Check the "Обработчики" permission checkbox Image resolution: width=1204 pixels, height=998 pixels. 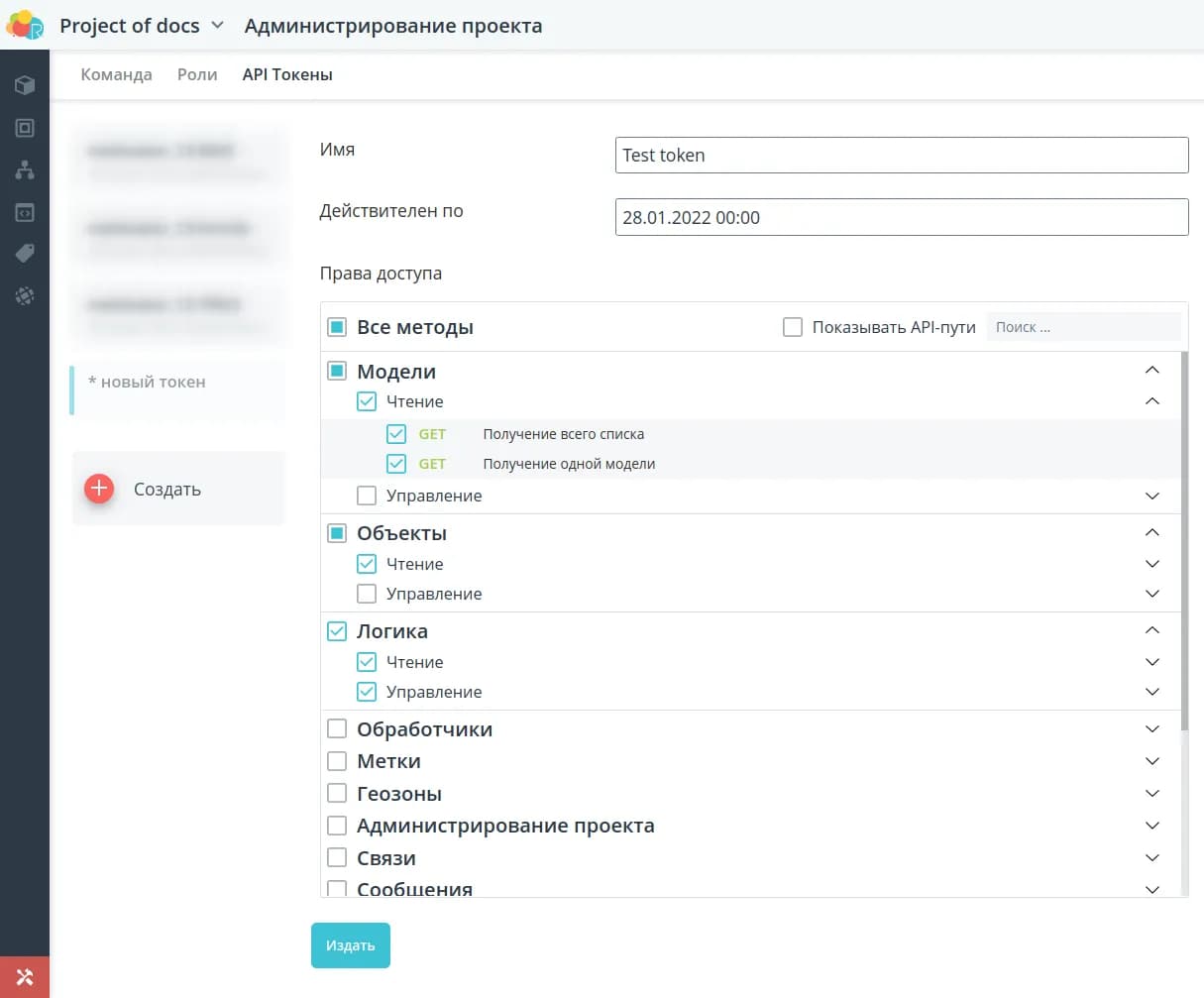337,729
